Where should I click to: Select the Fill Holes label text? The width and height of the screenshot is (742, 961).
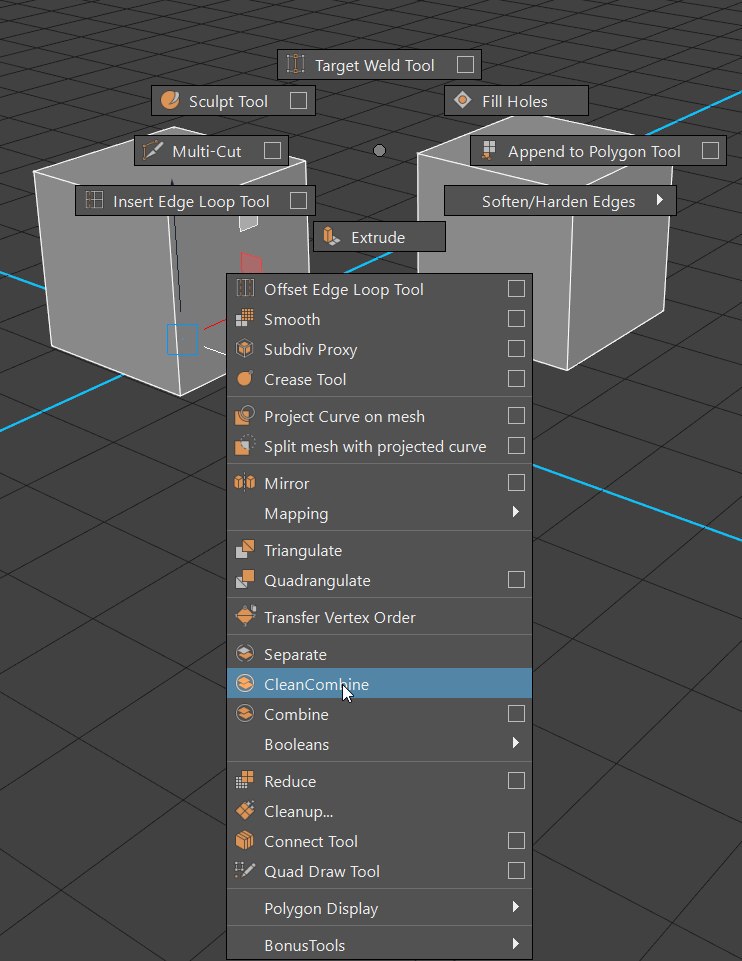(x=515, y=102)
